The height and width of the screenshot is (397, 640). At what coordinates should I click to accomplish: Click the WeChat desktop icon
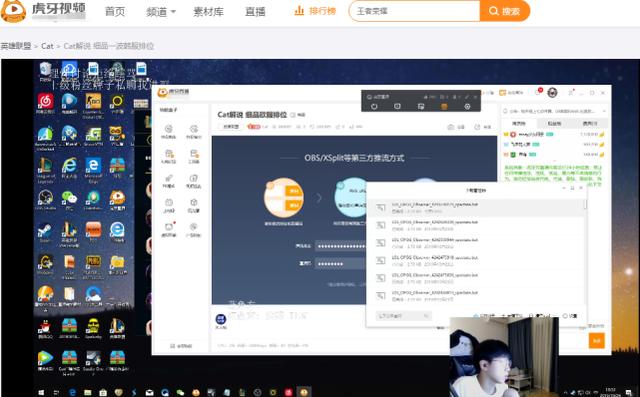tap(69, 200)
